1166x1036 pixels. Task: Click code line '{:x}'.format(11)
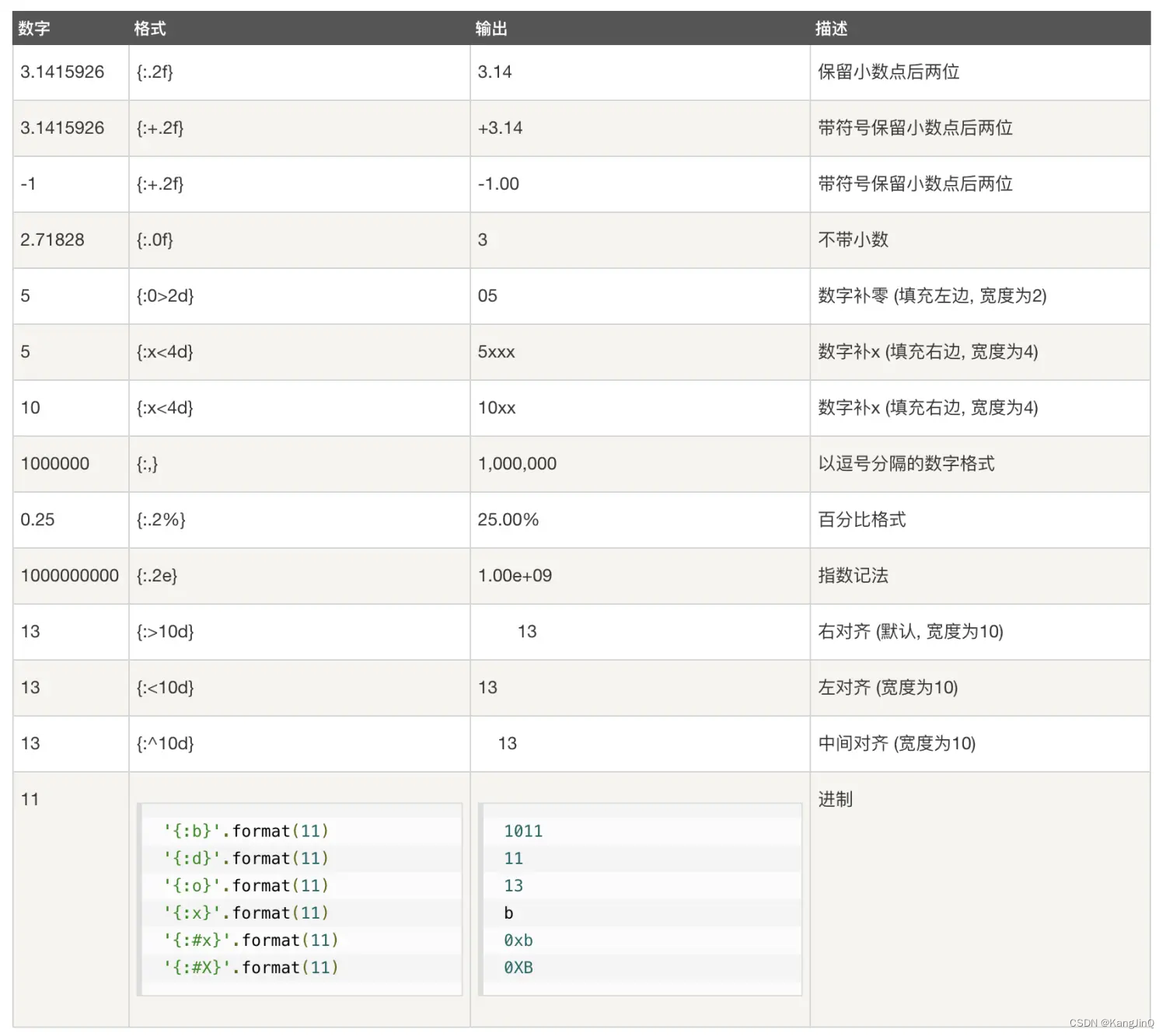coord(246,913)
